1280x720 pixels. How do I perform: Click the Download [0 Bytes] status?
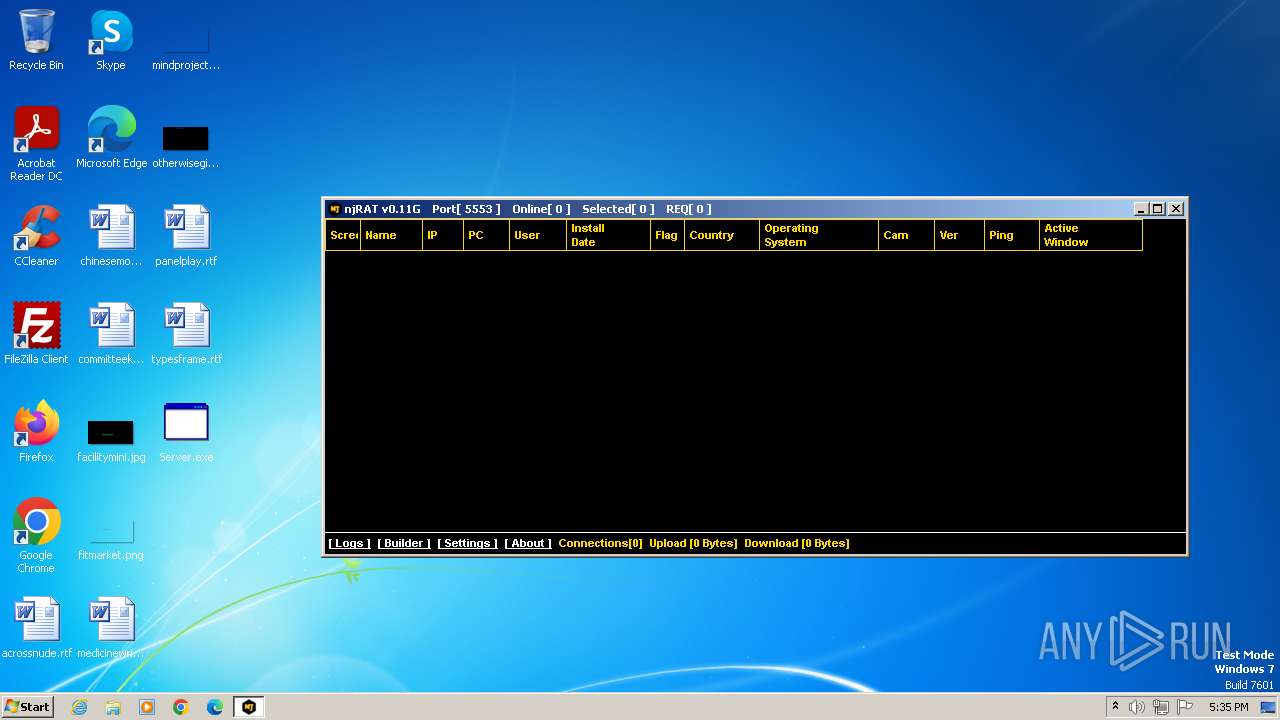click(x=797, y=543)
